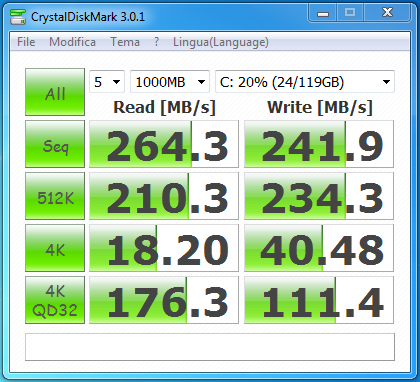
Task: Expand the C: drive selection dropdown
Action: (x=305, y=82)
